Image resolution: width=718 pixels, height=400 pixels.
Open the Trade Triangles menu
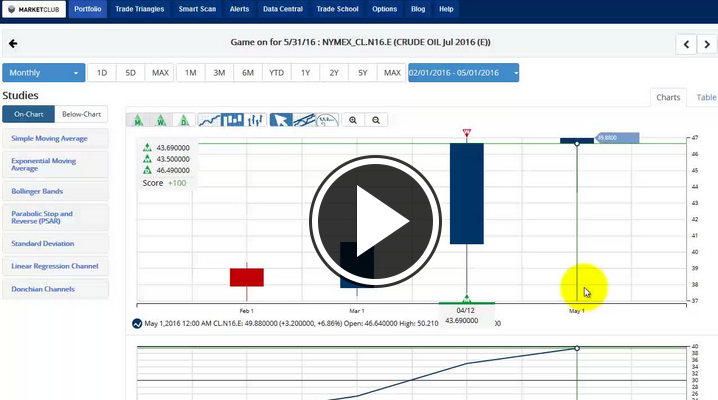pos(140,9)
